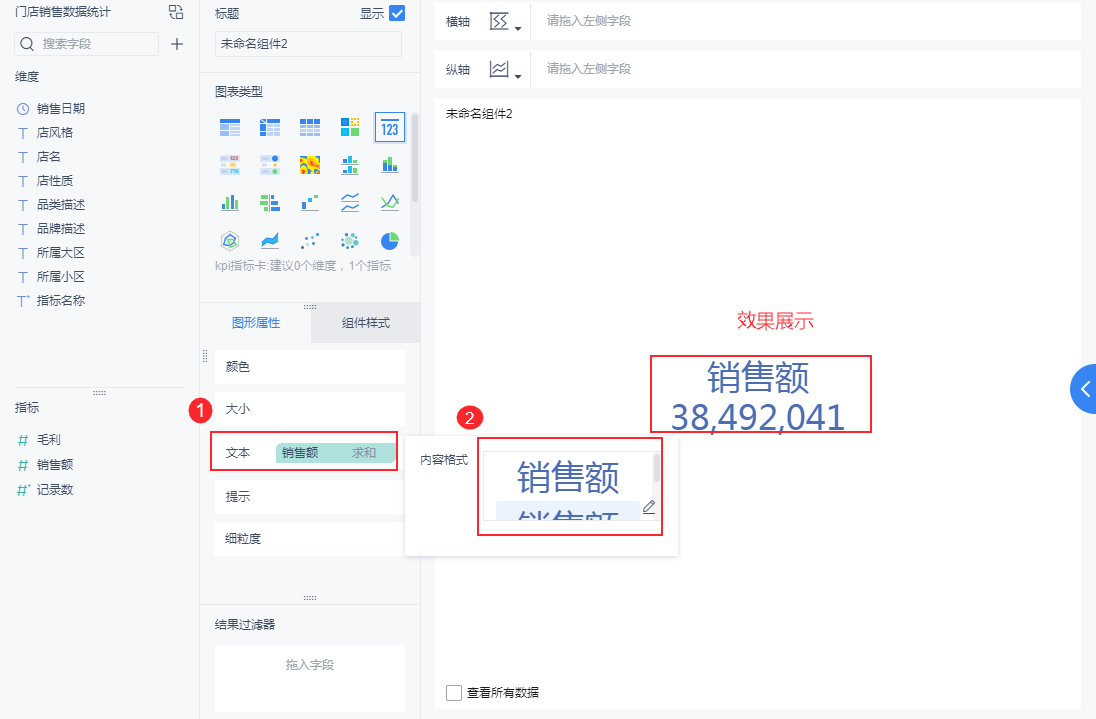Click the pencil edit icon in content format
Screen dimensions: 1096x719
(649, 507)
